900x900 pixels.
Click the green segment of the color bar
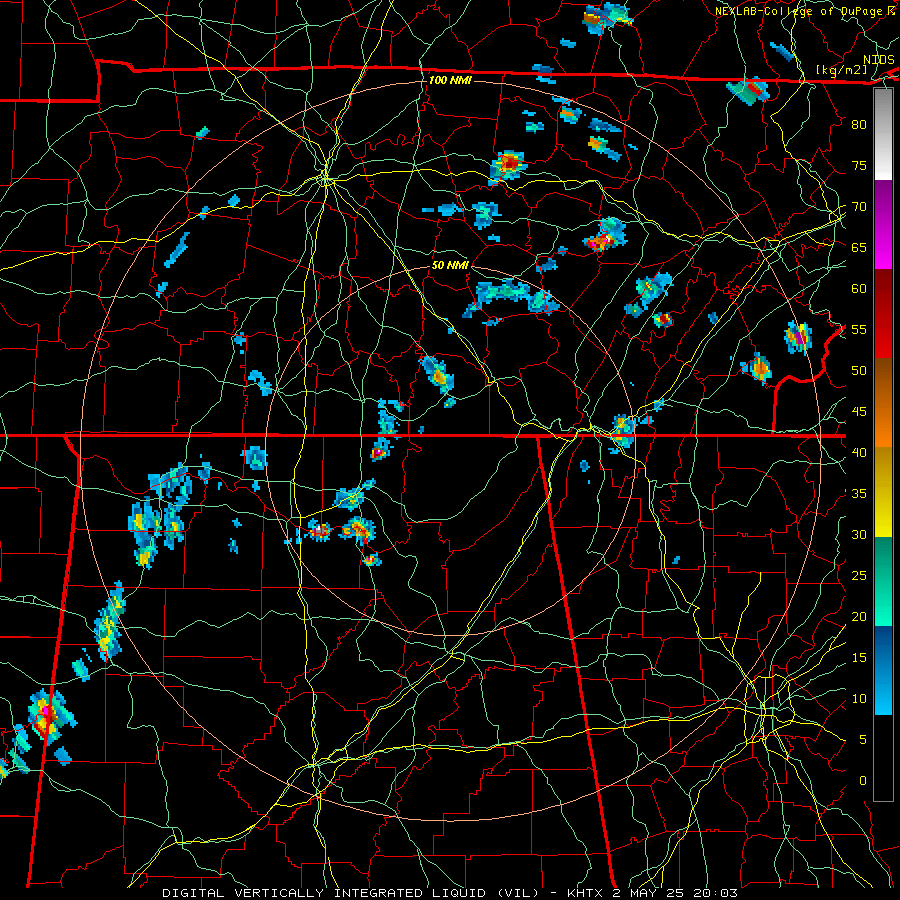pyautogui.click(x=883, y=581)
